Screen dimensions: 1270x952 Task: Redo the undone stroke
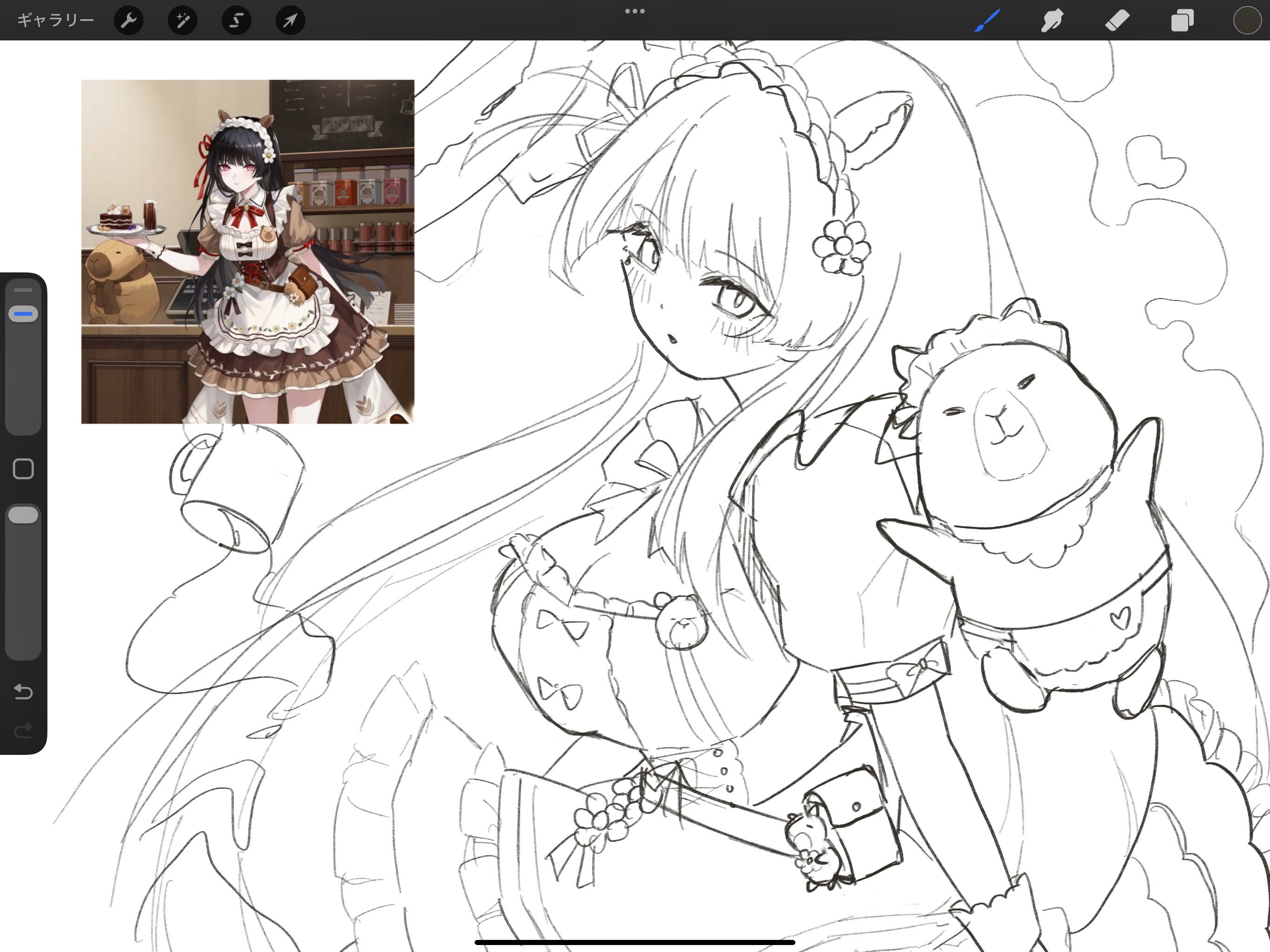[24, 730]
